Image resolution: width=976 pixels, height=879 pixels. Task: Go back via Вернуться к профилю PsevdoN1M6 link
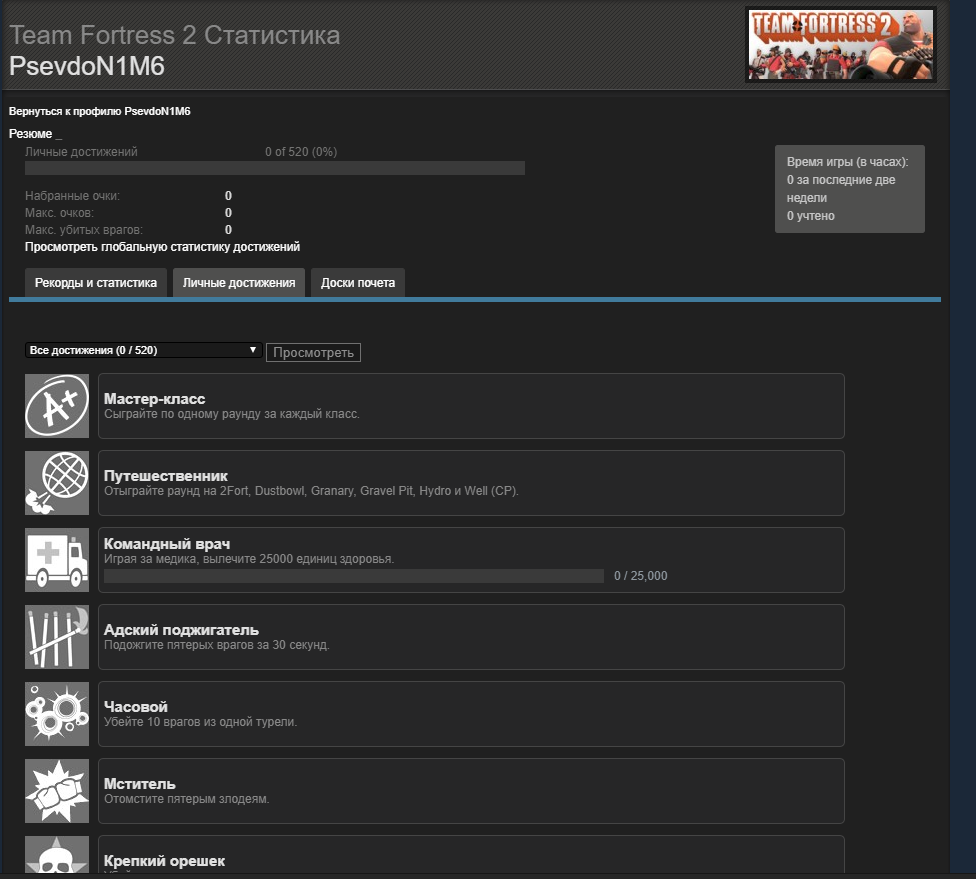coord(100,111)
